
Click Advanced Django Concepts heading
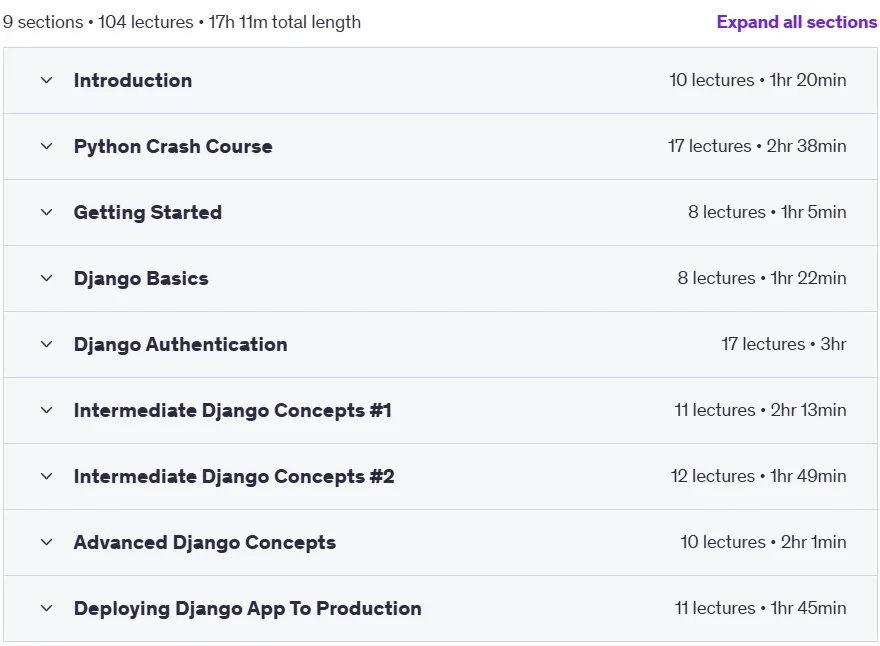pyautogui.click(x=205, y=543)
